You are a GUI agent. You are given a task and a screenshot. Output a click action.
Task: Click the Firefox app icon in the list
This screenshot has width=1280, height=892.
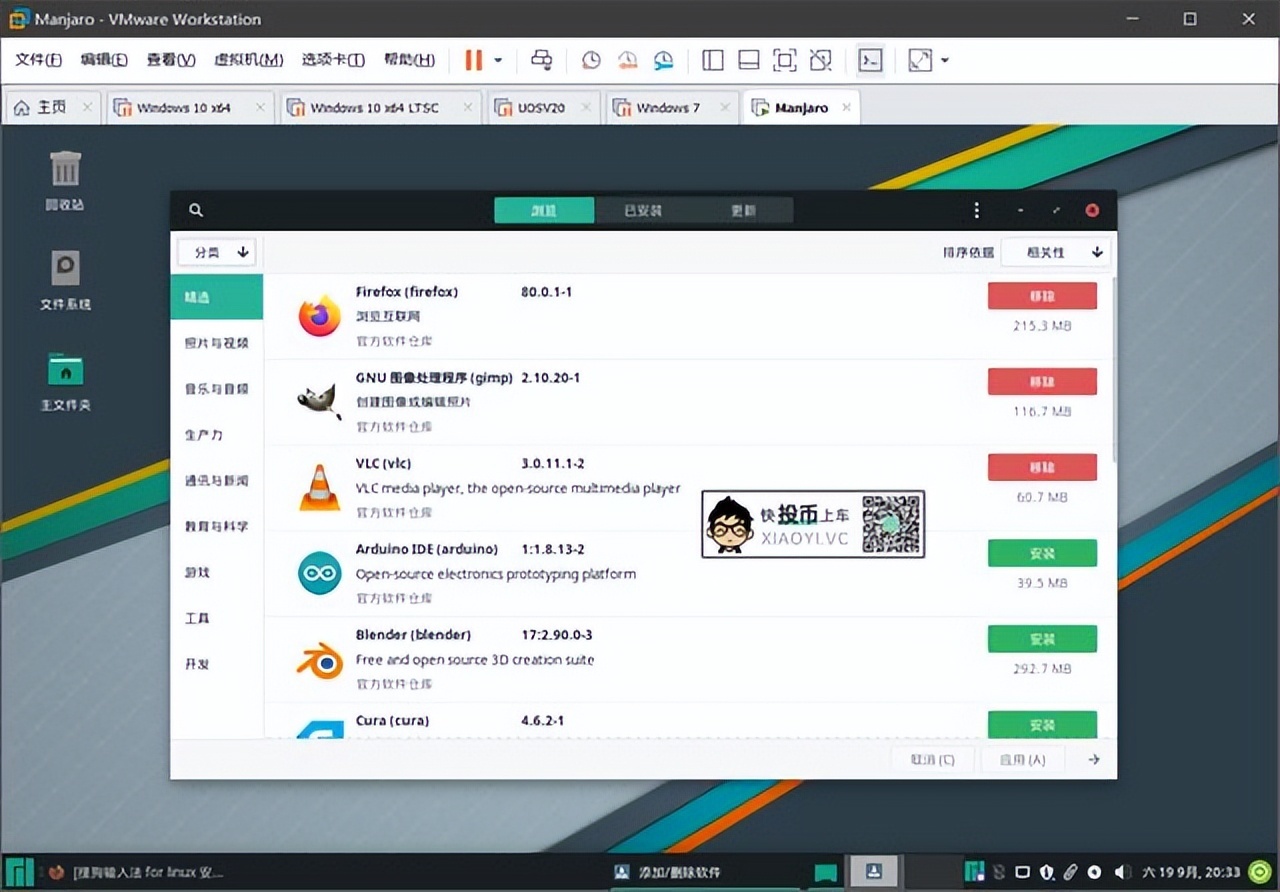[x=319, y=315]
